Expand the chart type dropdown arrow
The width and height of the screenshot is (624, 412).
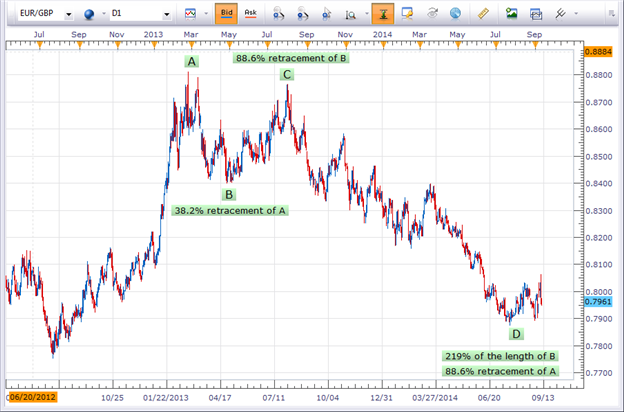(206, 14)
